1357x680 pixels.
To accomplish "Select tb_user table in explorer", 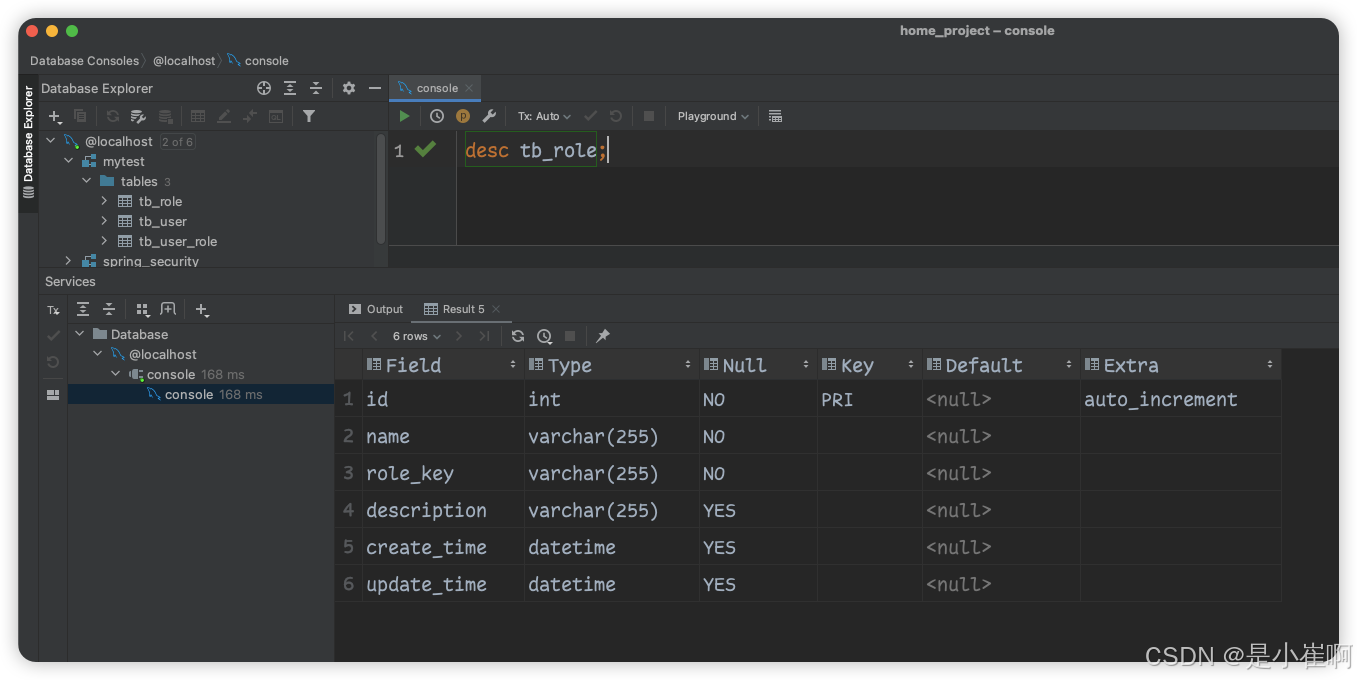I will point(162,221).
